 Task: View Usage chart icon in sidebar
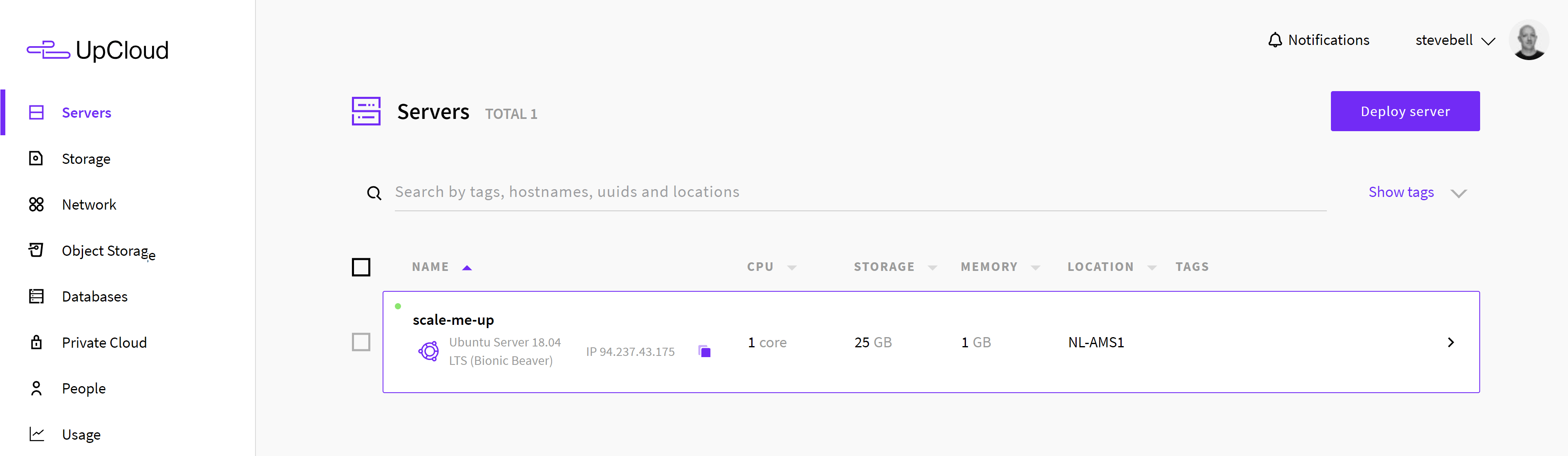click(x=36, y=434)
